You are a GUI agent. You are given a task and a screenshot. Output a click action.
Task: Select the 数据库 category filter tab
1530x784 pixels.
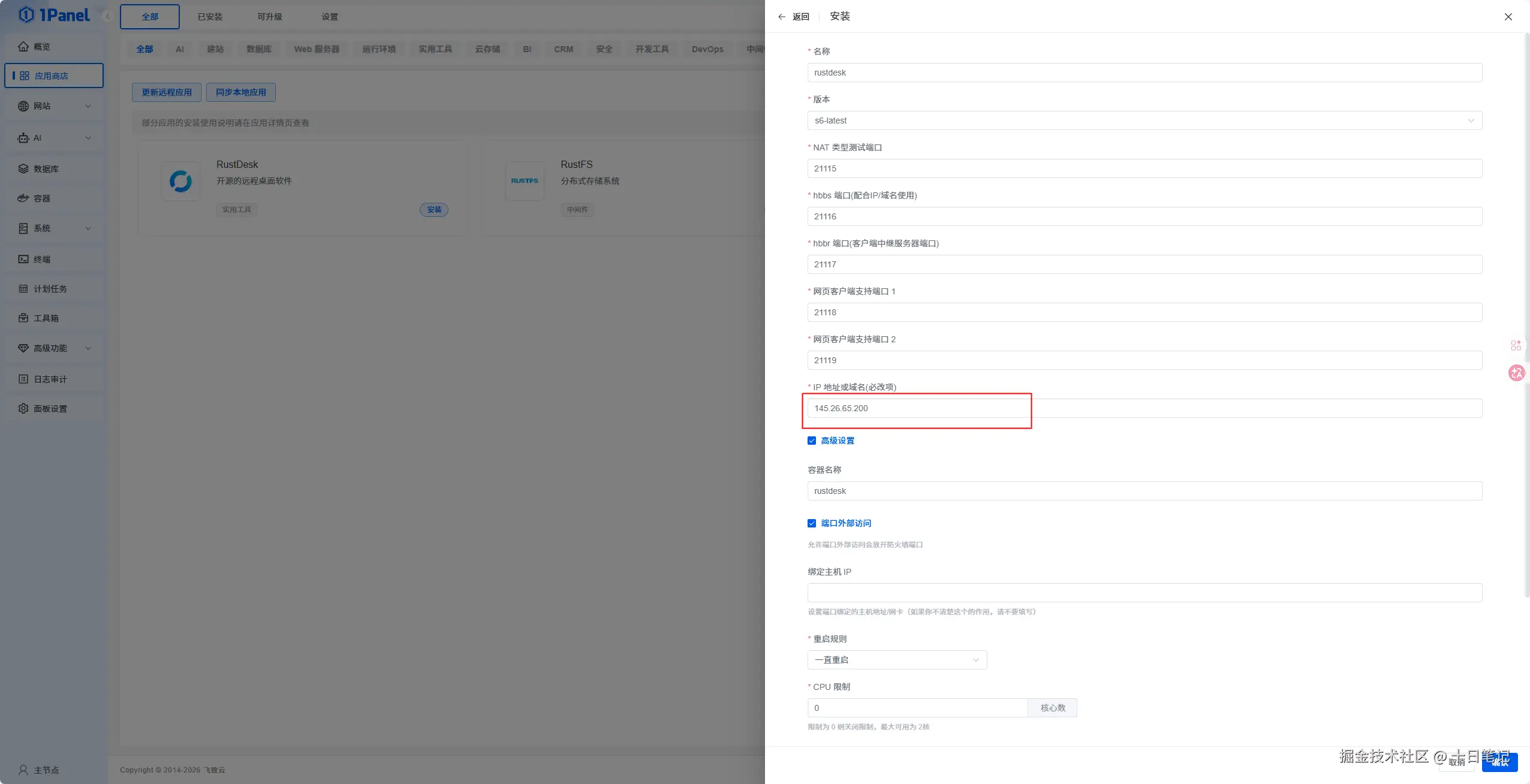point(259,49)
